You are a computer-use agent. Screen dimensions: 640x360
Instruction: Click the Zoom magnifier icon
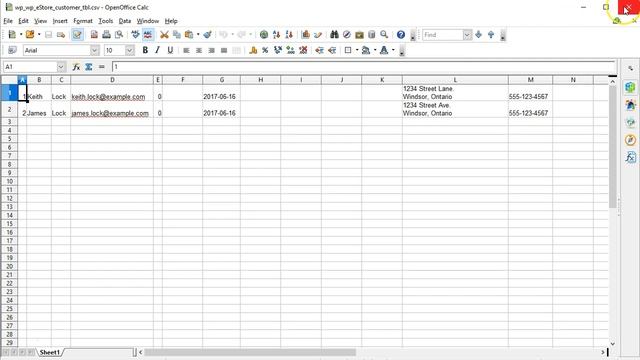coord(384,35)
